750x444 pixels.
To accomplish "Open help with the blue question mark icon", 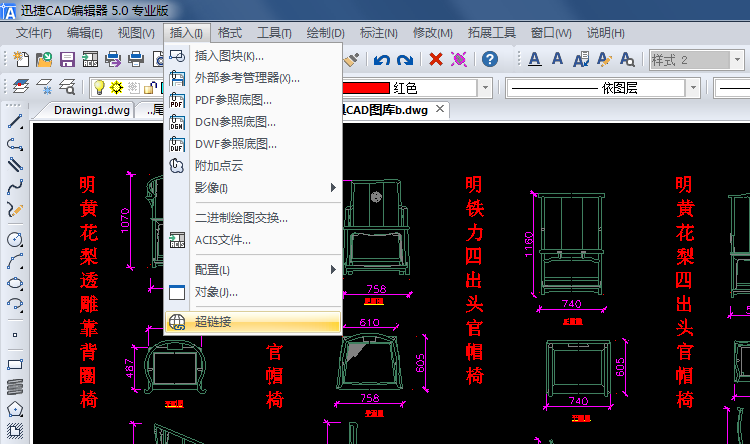I will (x=490, y=59).
